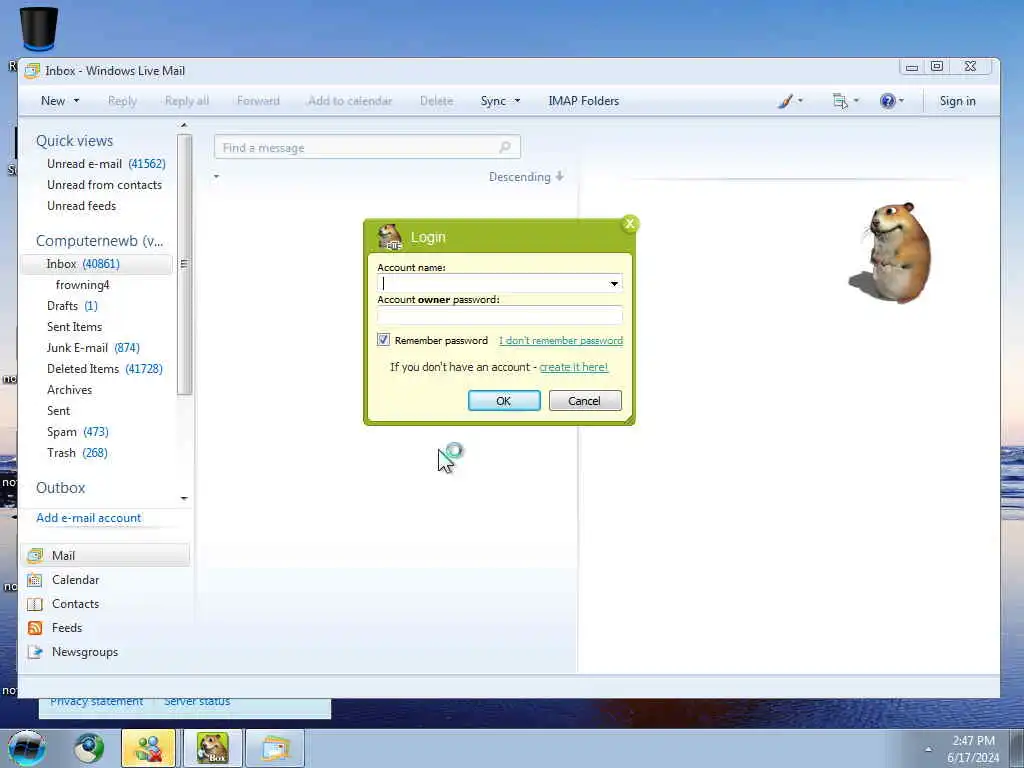Collapse the Computernewb account header
Screen dimensions: 1024x768
pos(99,241)
